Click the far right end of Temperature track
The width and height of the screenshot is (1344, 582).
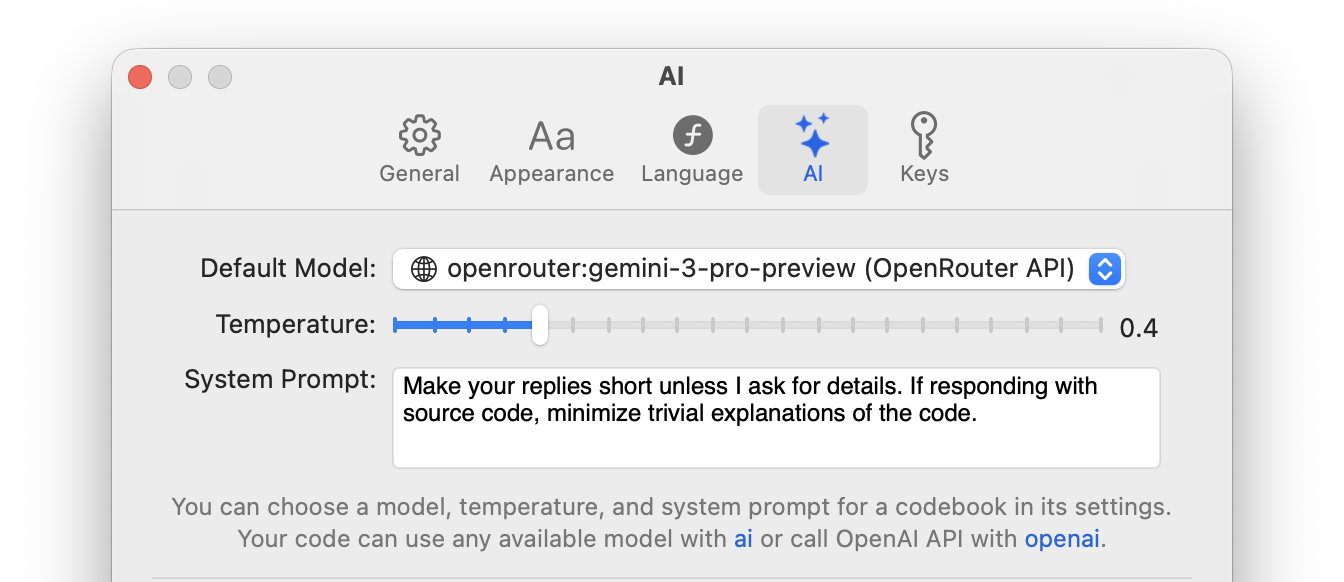coord(1096,325)
